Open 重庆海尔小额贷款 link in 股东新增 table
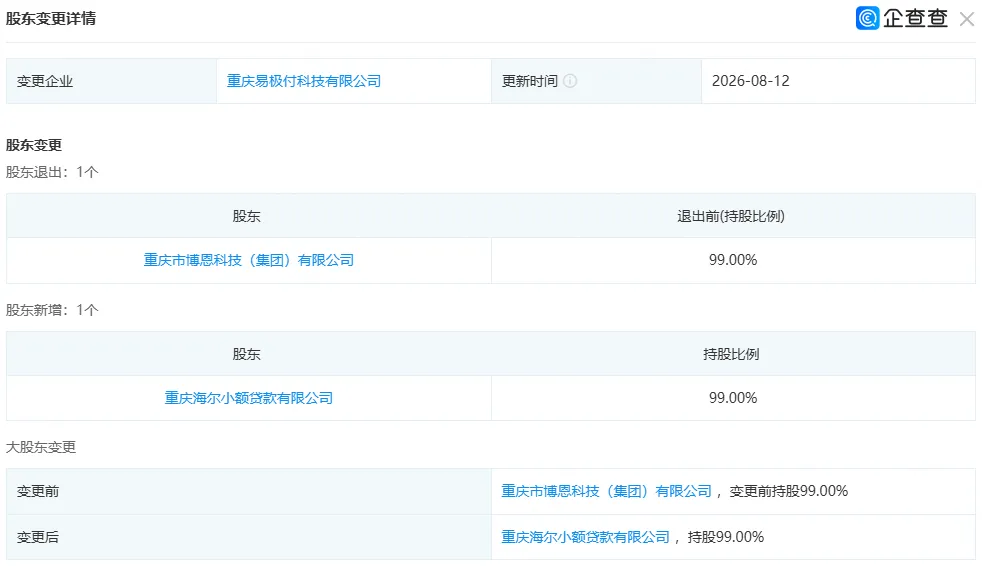 [249, 398]
